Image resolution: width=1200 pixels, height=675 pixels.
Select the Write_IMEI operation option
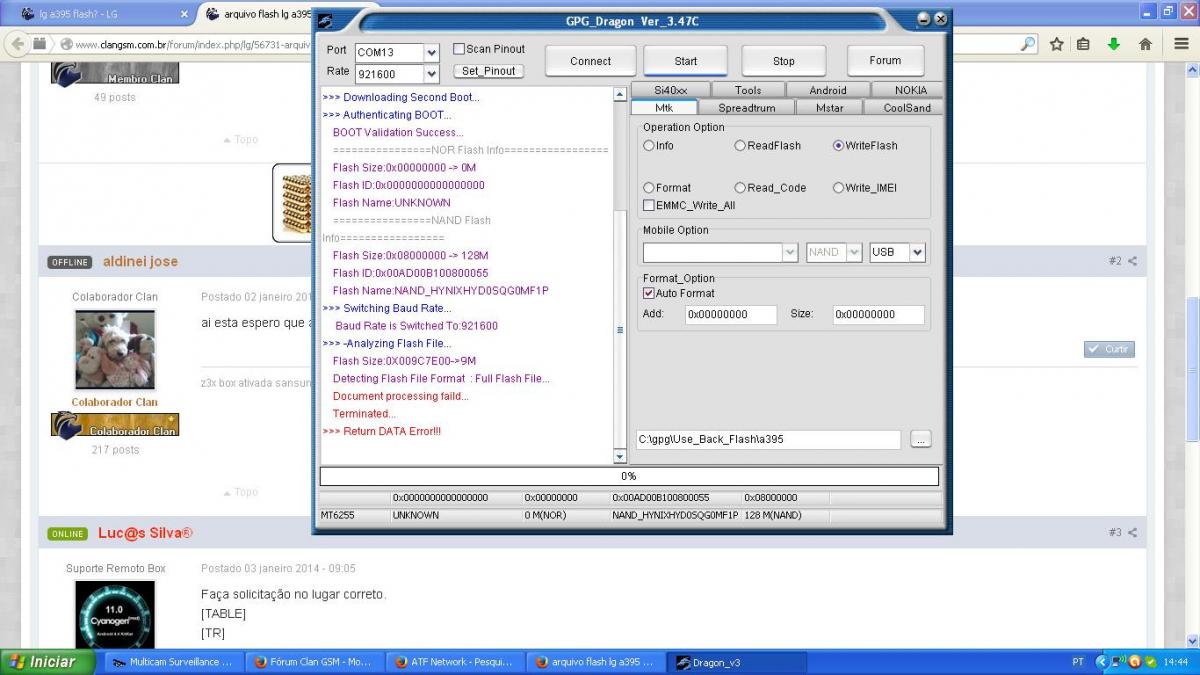[x=839, y=188]
